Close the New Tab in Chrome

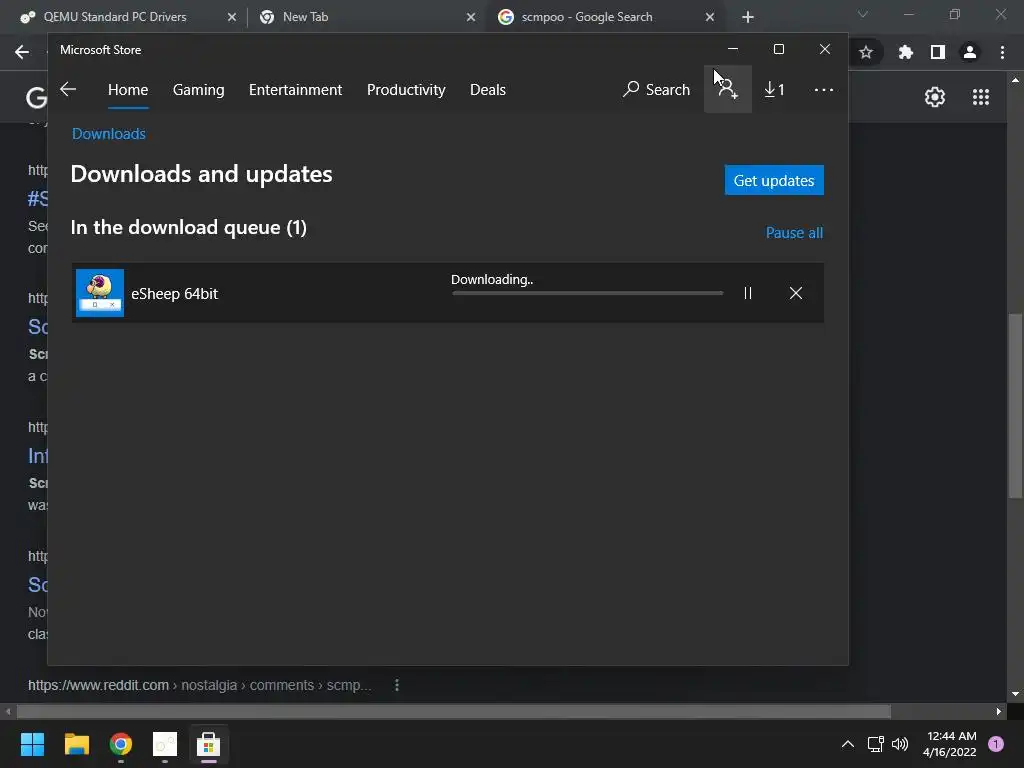click(x=471, y=17)
